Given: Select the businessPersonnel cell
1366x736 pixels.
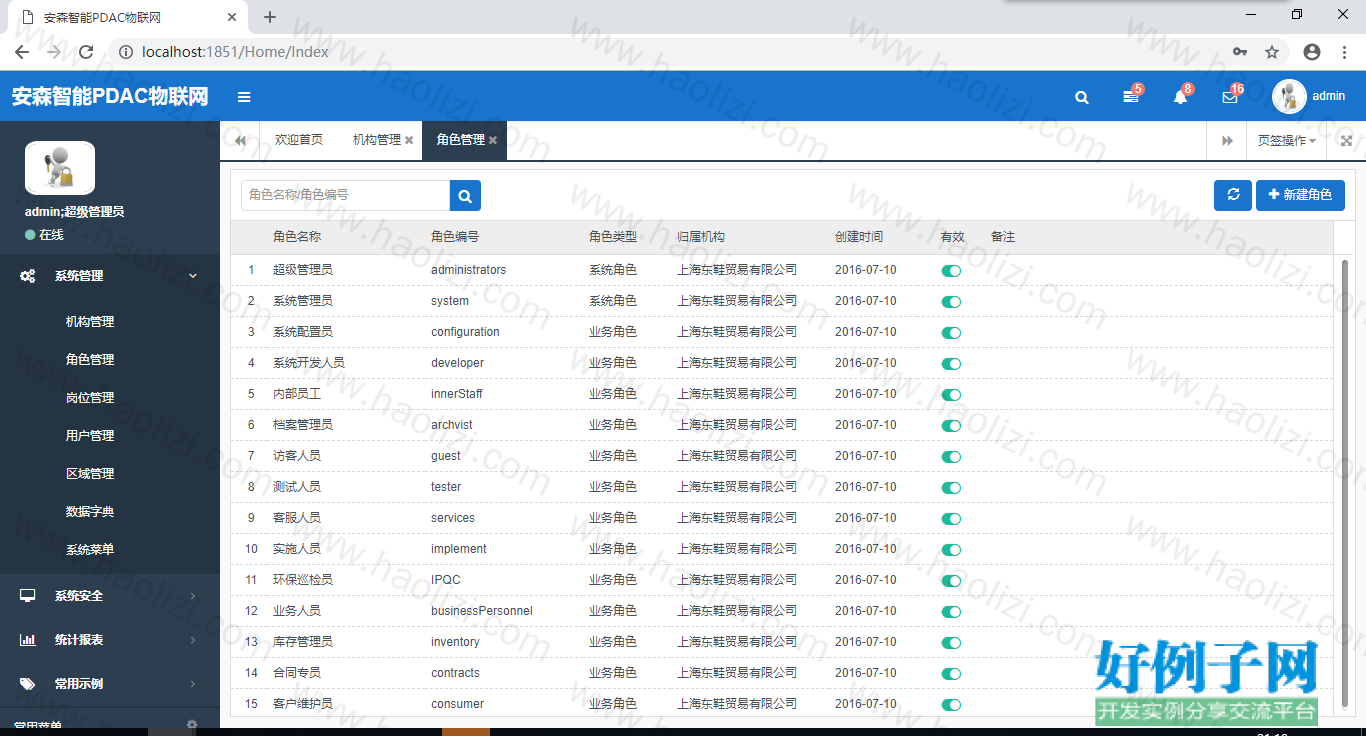Looking at the screenshot, I should click(482, 611).
